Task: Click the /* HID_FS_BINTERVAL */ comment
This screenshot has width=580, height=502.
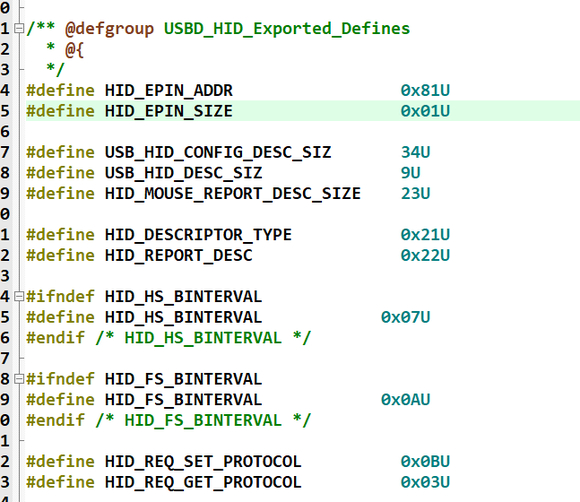Action: click(x=203, y=421)
